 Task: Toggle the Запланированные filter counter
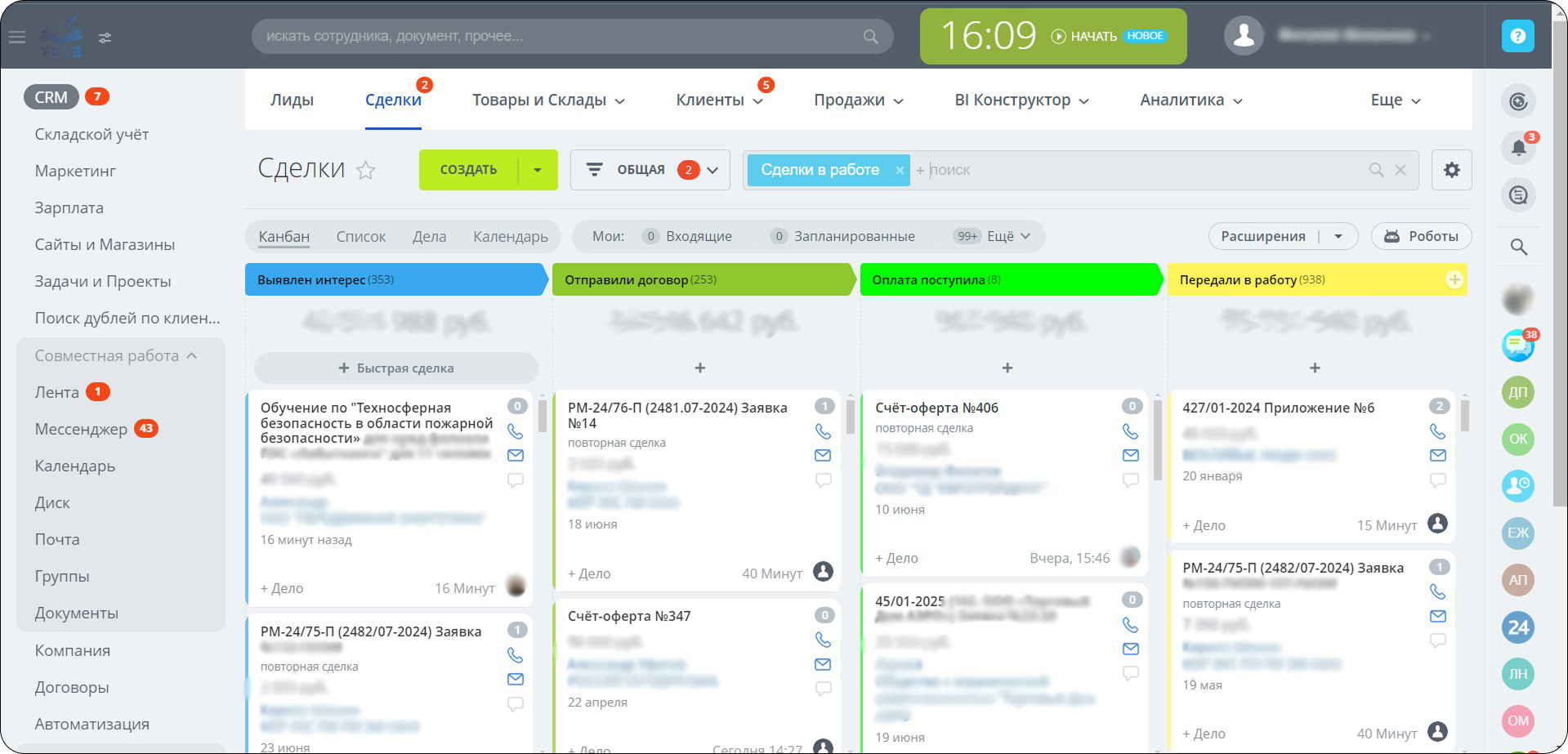[x=777, y=236]
